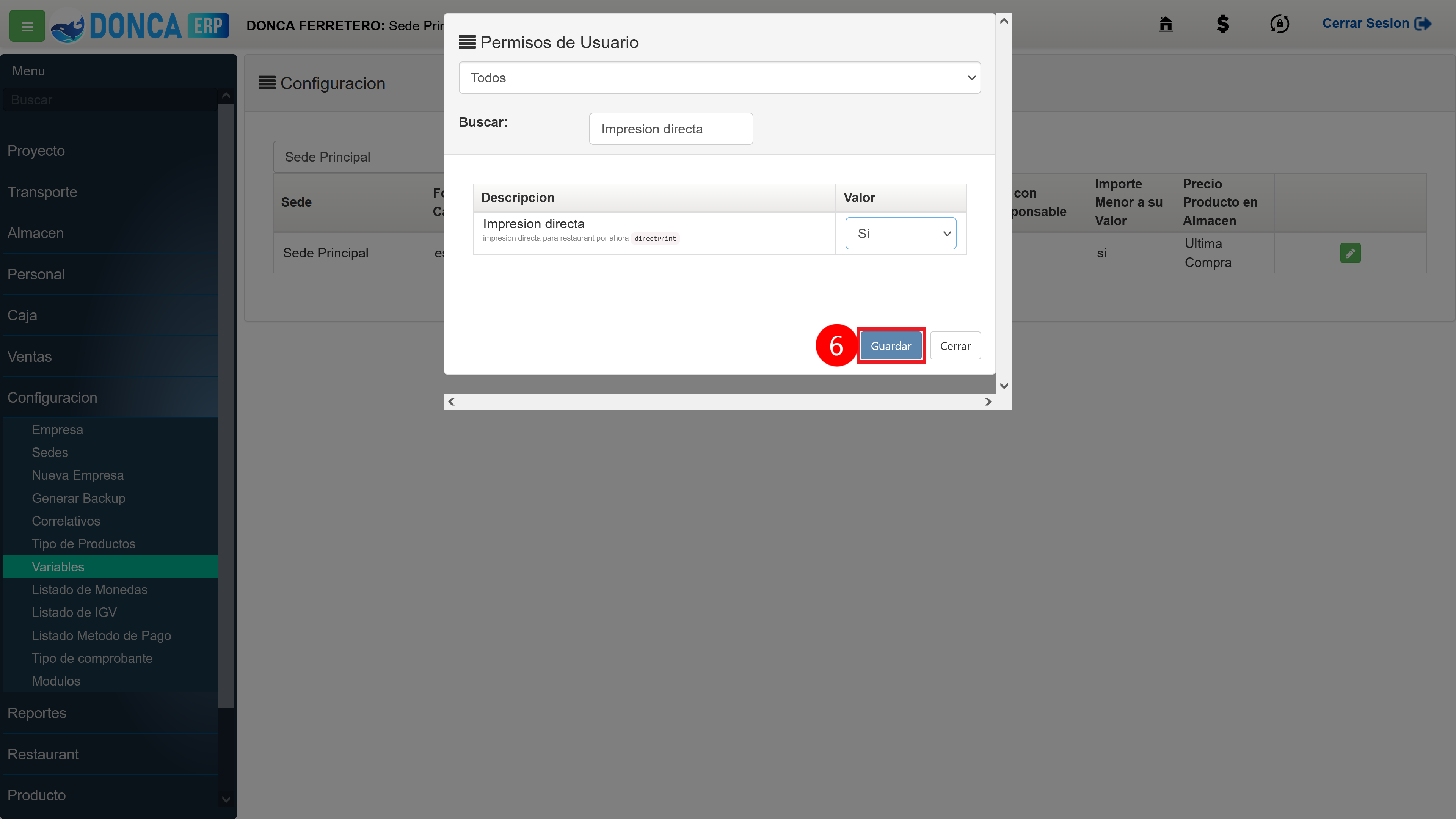
Task: Open the Nueva Empresa submenu item
Action: [111, 475]
